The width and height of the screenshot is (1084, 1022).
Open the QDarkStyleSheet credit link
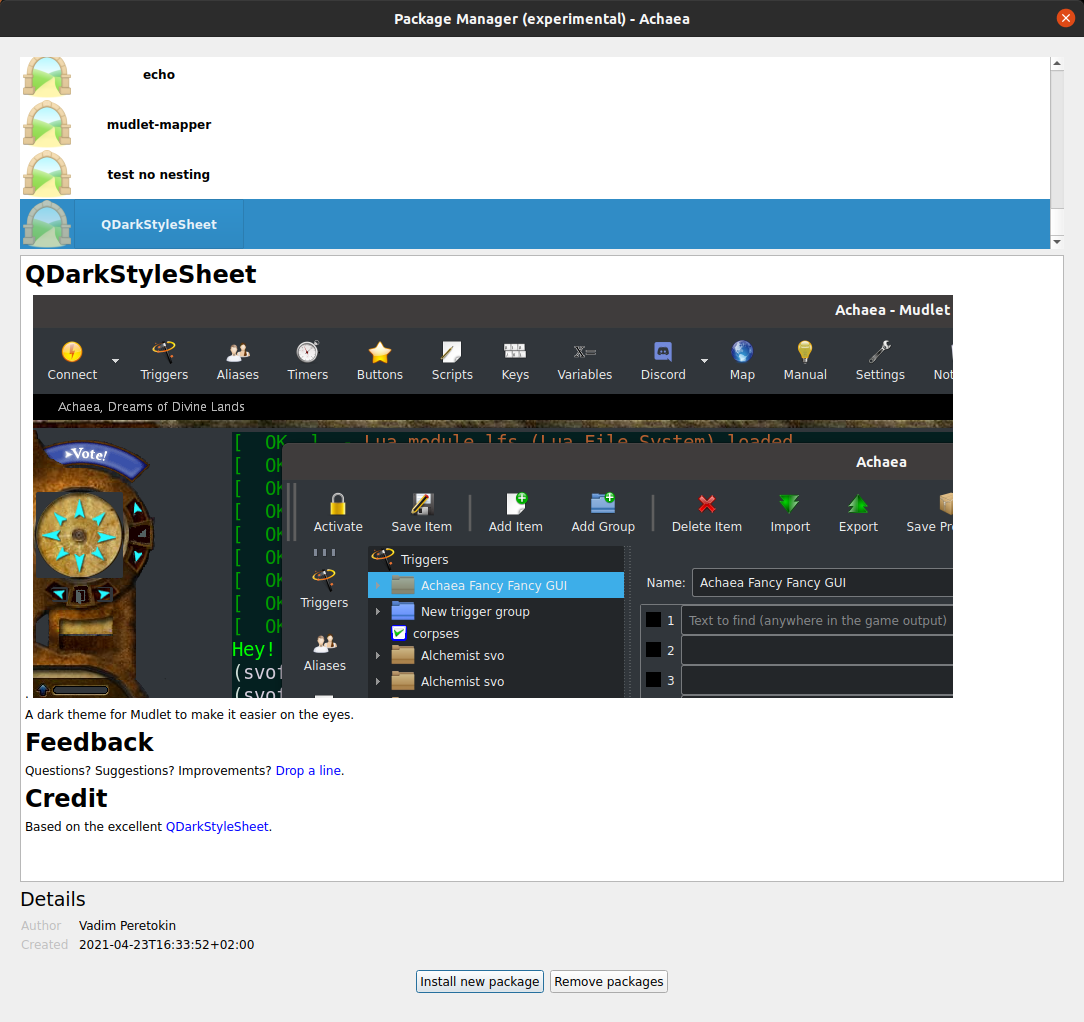[217, 826]
